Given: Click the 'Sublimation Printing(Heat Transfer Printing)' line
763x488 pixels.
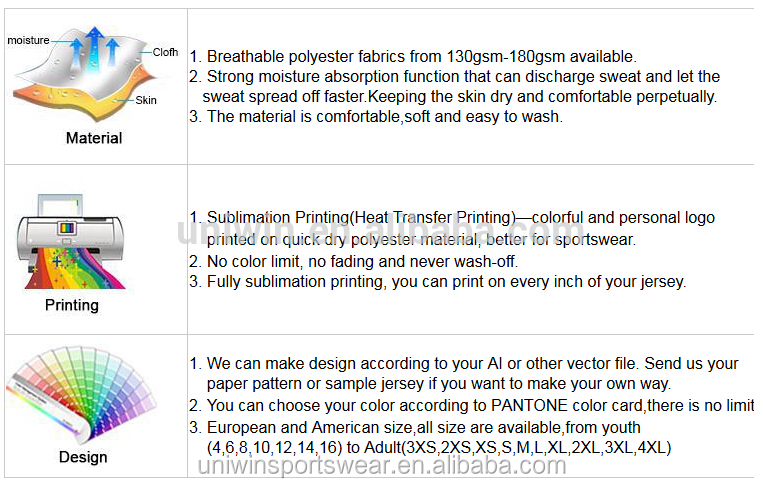Looking at the screenshot, I should (452, 217).
